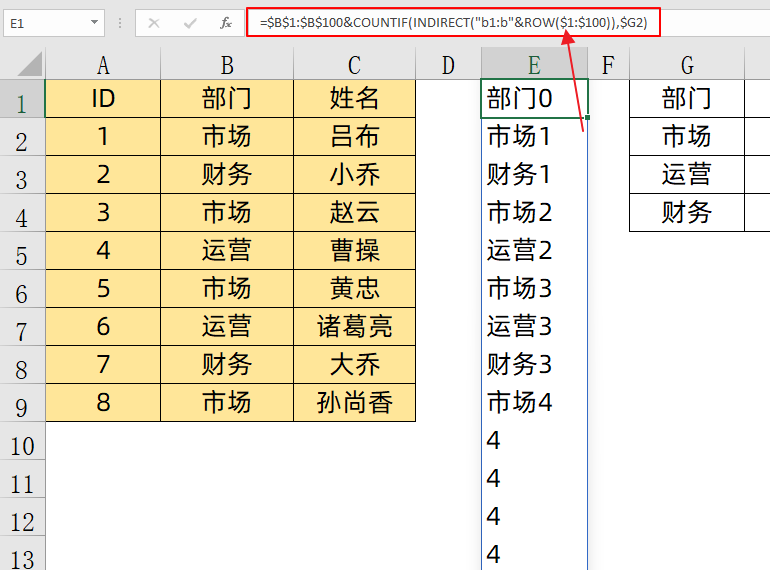Click the cell showing 财务1

(x=534, y=174)
